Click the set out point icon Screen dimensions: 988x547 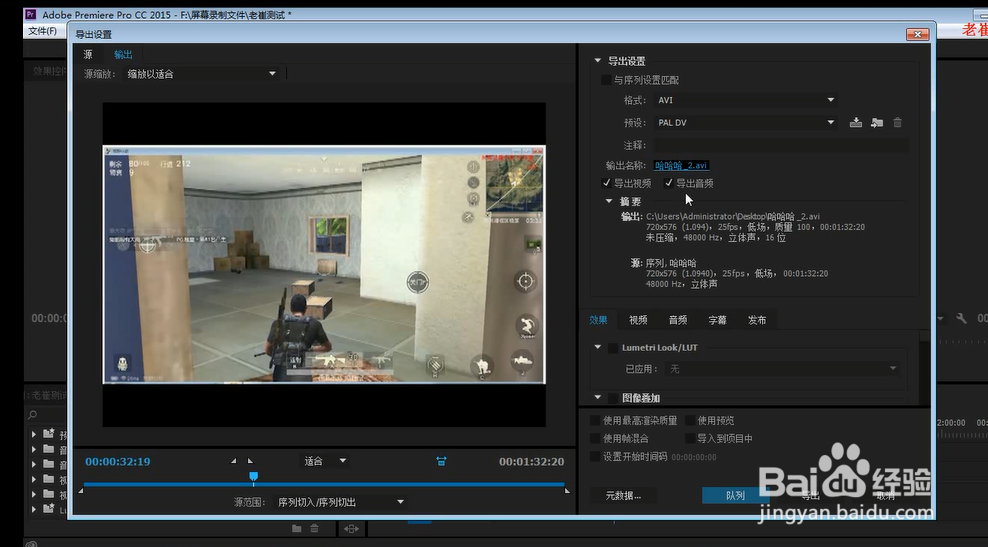coord(250,461)
